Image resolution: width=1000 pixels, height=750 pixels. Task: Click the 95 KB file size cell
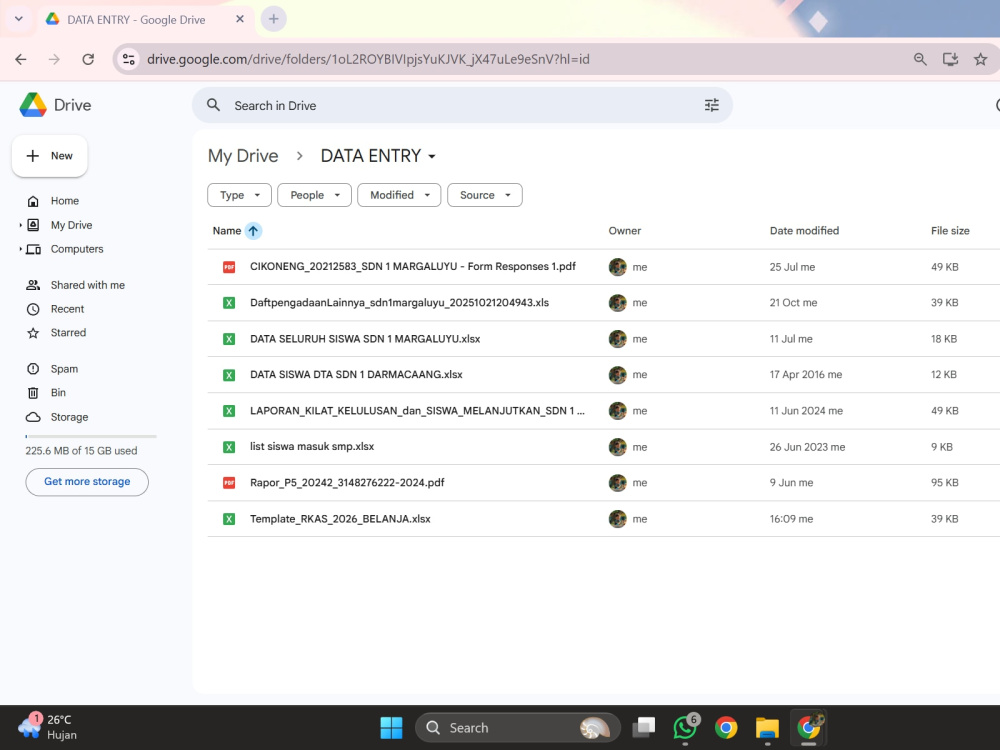(945, 483)
